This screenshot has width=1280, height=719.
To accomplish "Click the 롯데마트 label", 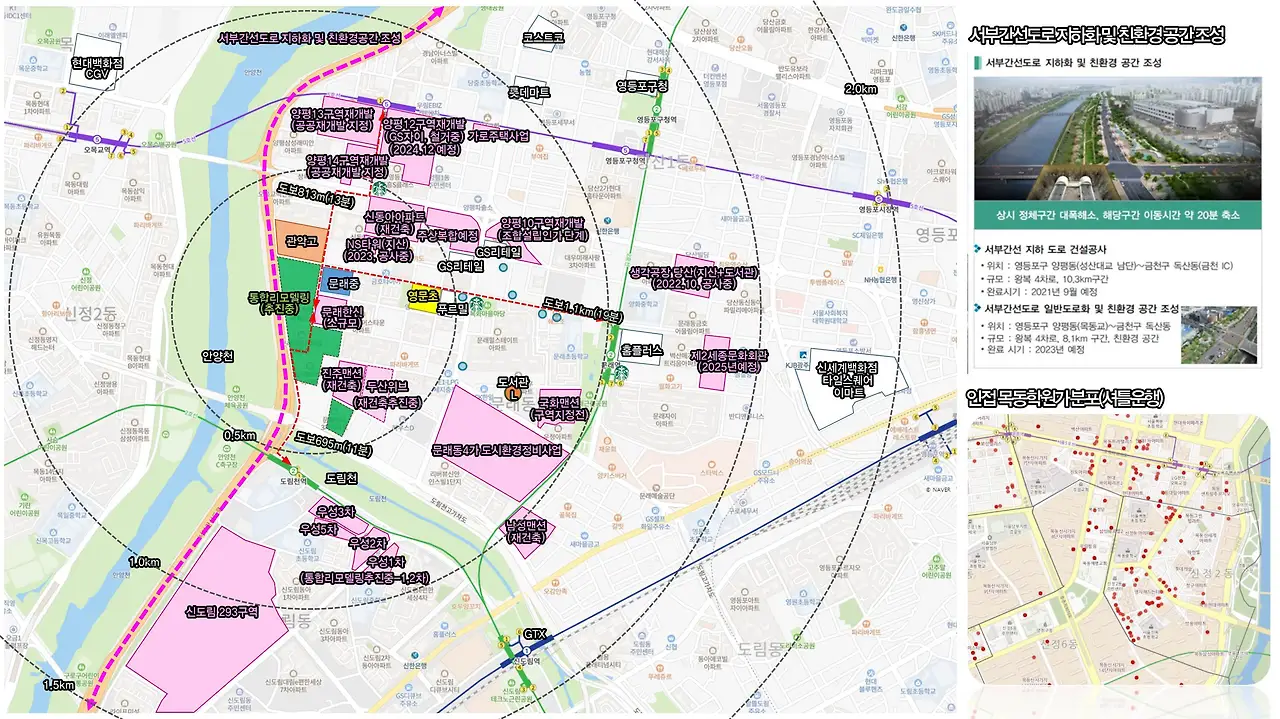I will pyautogui.click(x=529, y=91).
